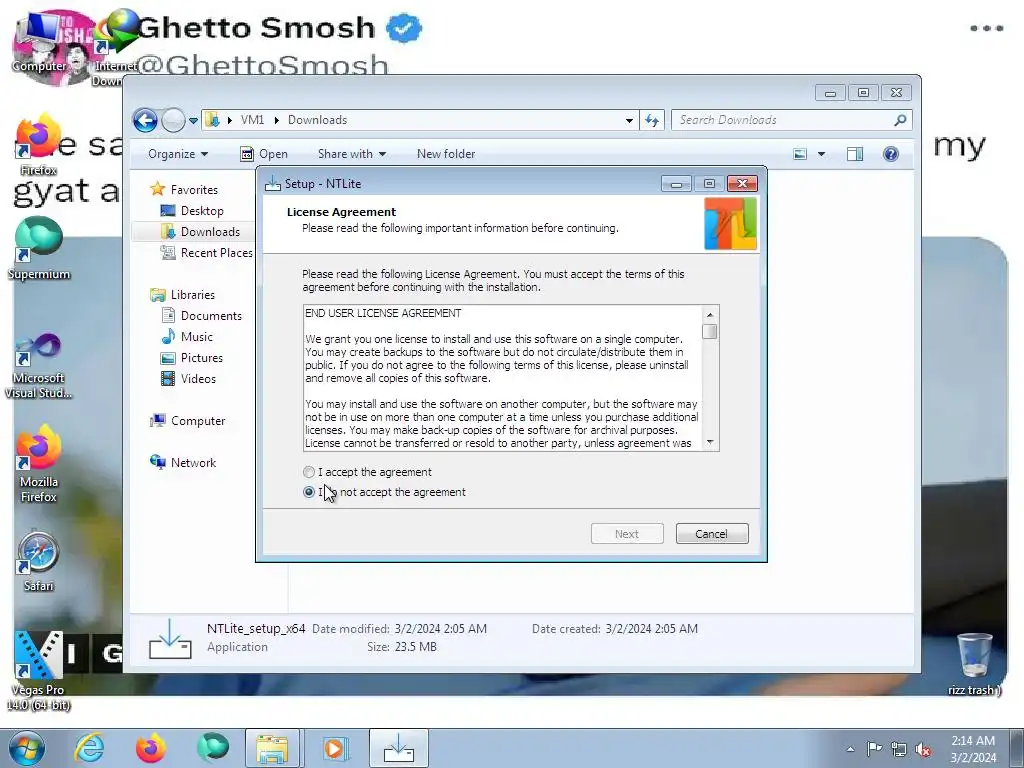Screen dimensions: 1024x768
Task: Click the muted volume tray icon
Action: 923,749
